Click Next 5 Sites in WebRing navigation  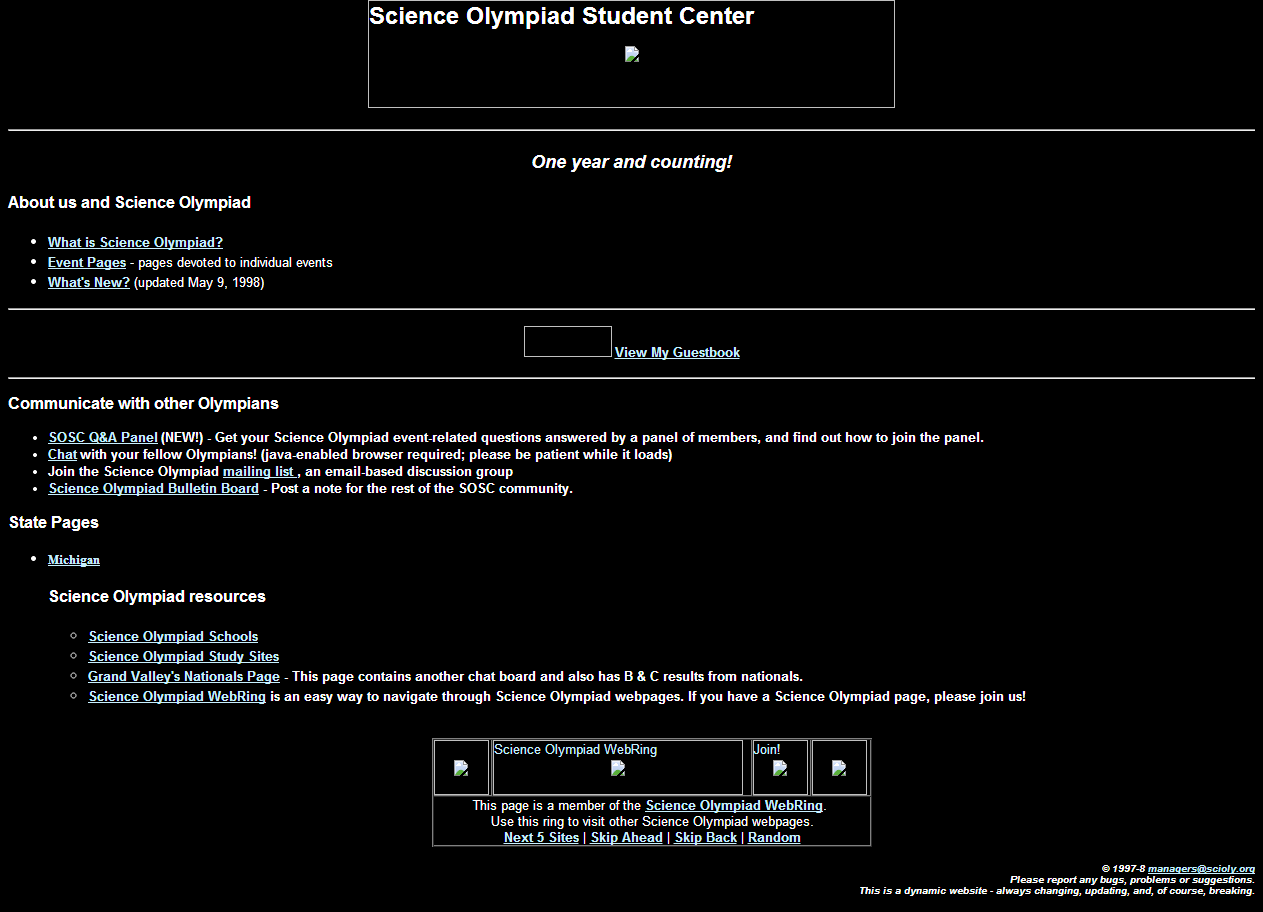(541, 837)
